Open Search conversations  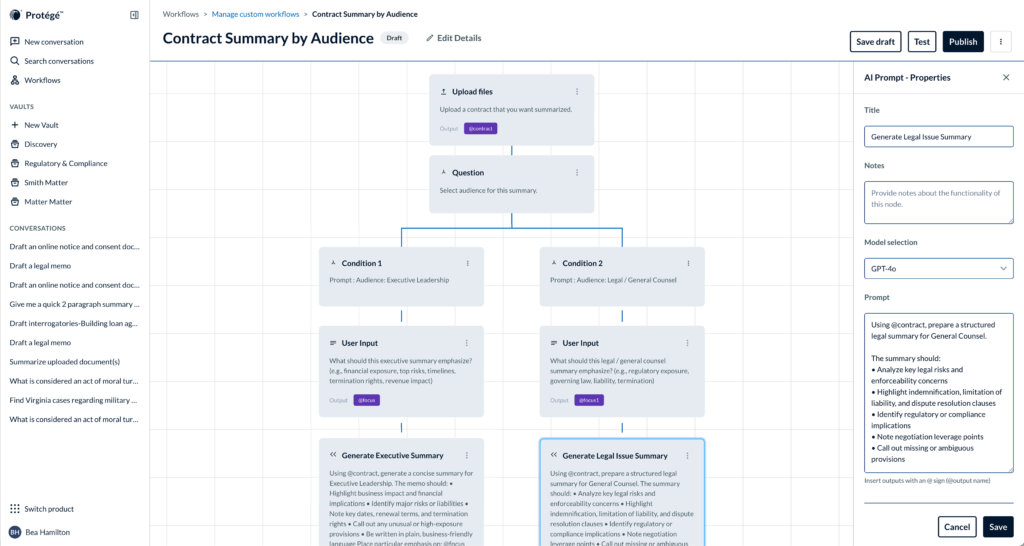[x=59, y=61]
